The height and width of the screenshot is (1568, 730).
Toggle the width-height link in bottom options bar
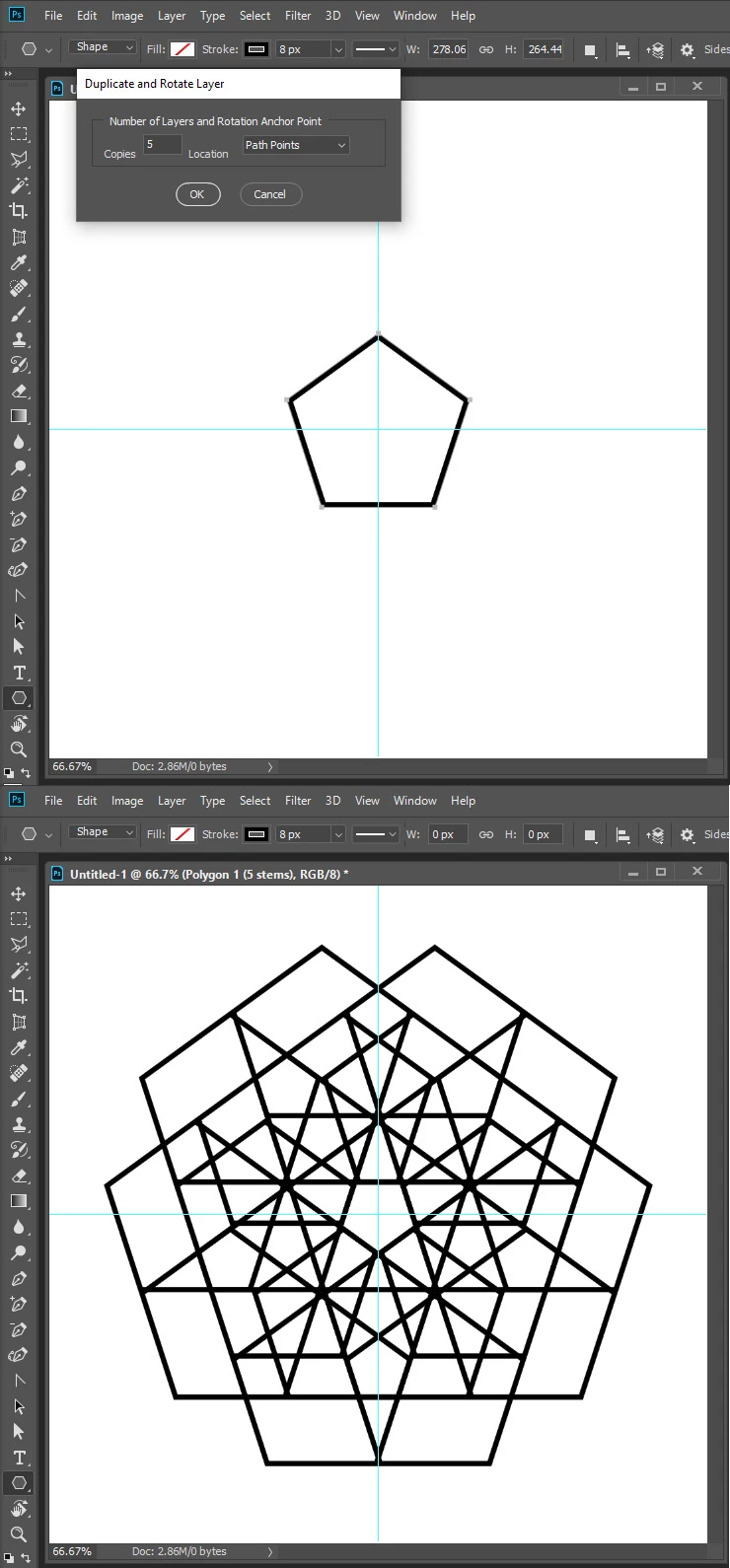(486, 834)
